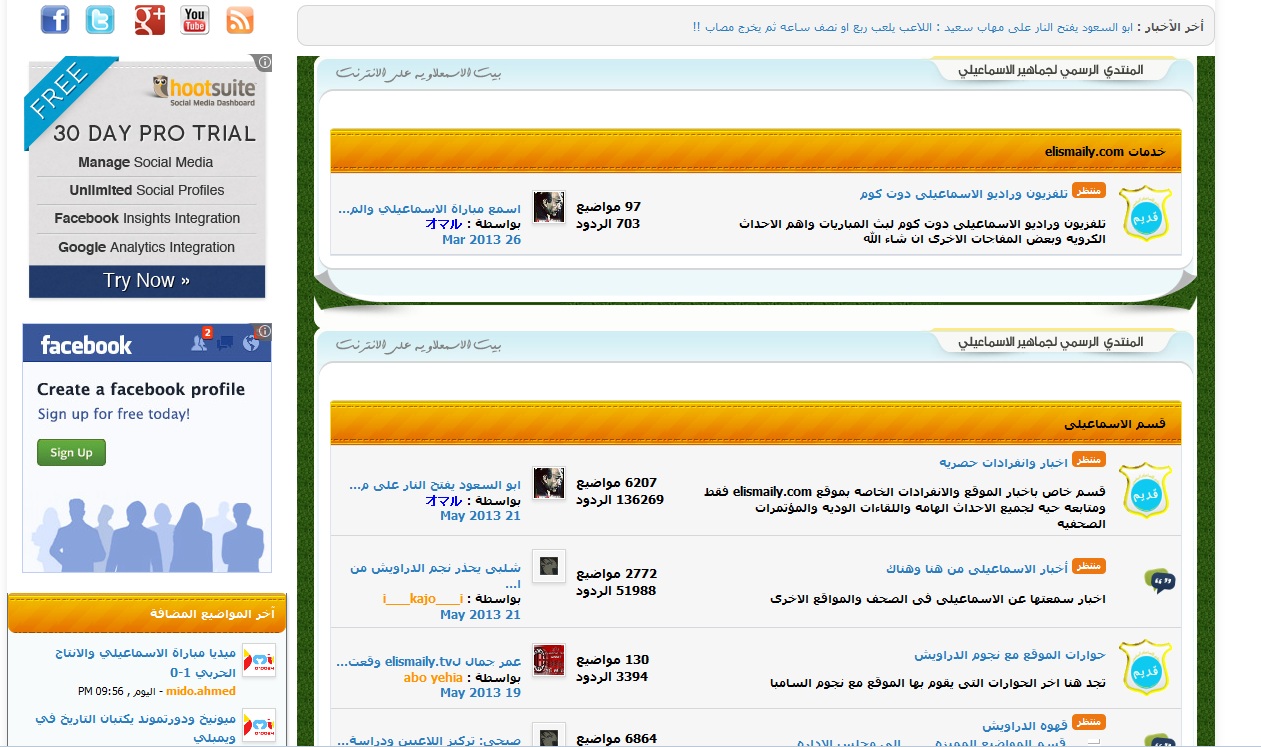
Task: Open أخبار الاسماعيلى من هنا وهناك forum
Action: pyautogui.click(x=977, y=568)
